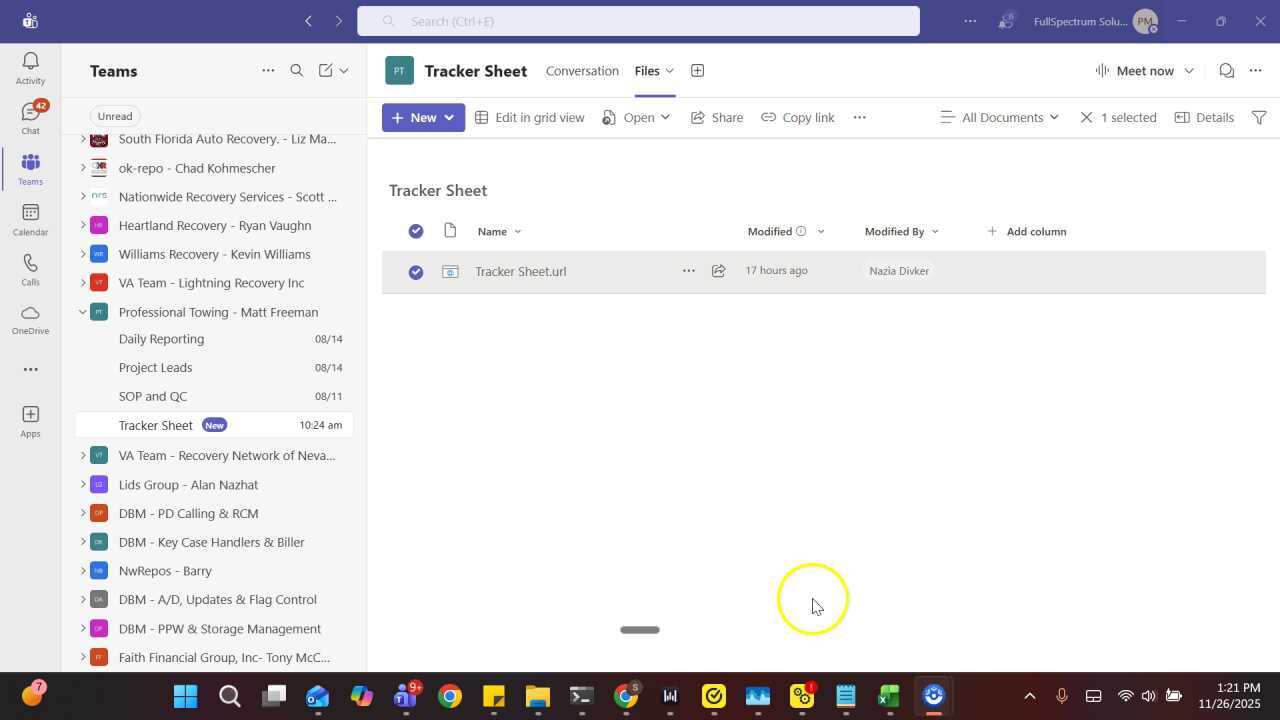
Task: Add a tab with the plus icon
Action: coord(697,71)
